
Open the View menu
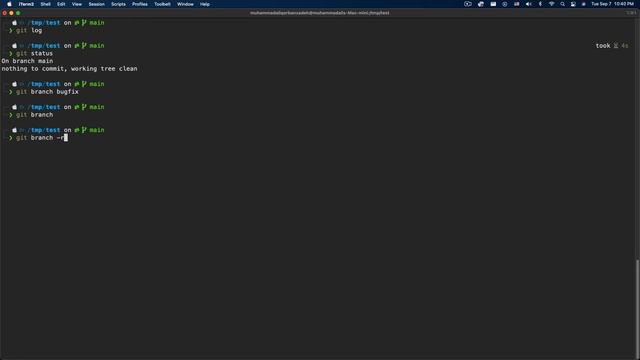click(x=77, y=4)
